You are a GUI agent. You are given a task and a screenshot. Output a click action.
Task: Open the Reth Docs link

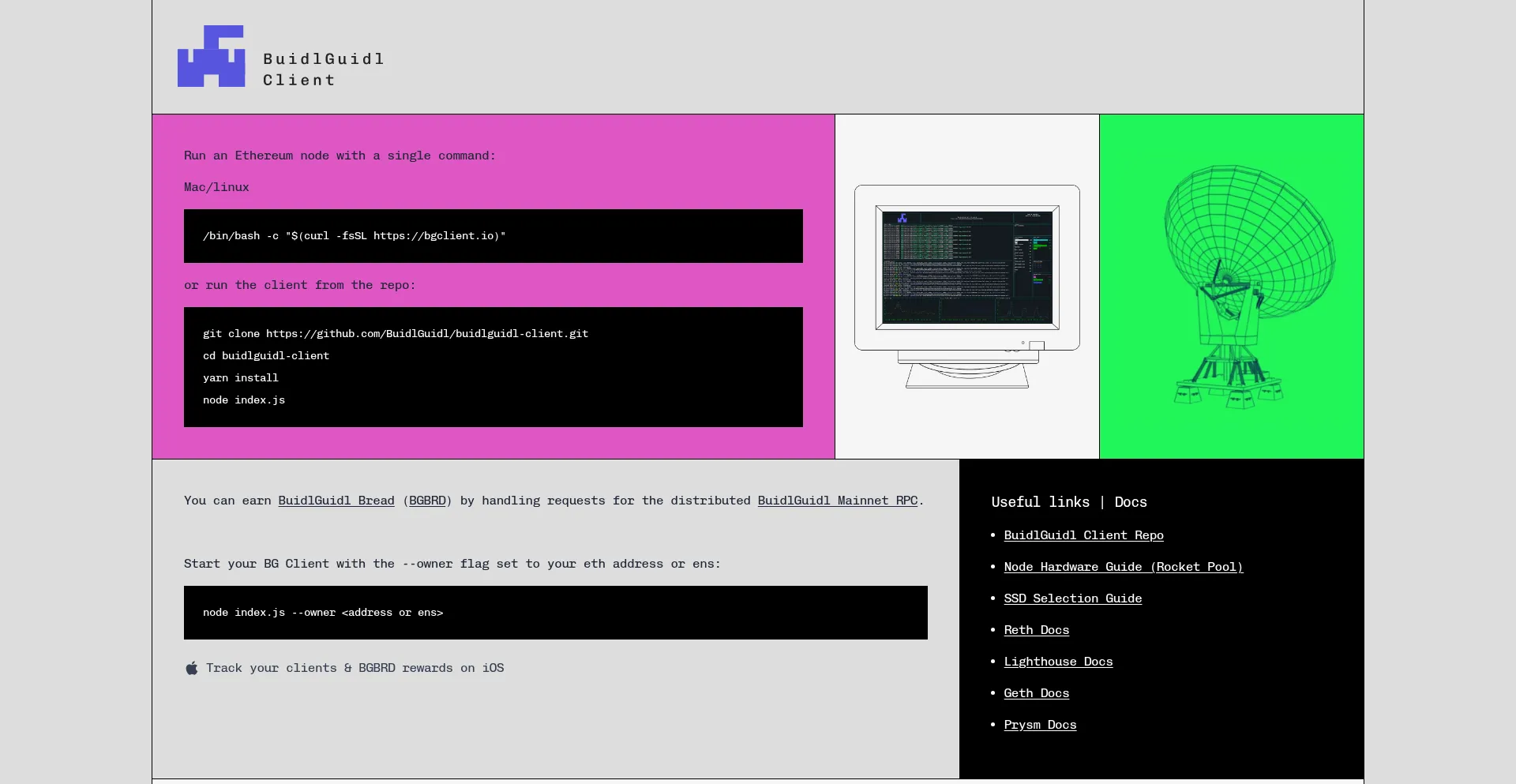coord(1037,630)
